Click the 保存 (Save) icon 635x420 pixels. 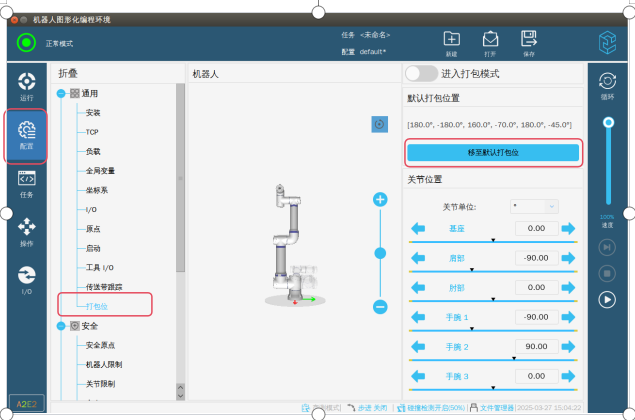528,42
